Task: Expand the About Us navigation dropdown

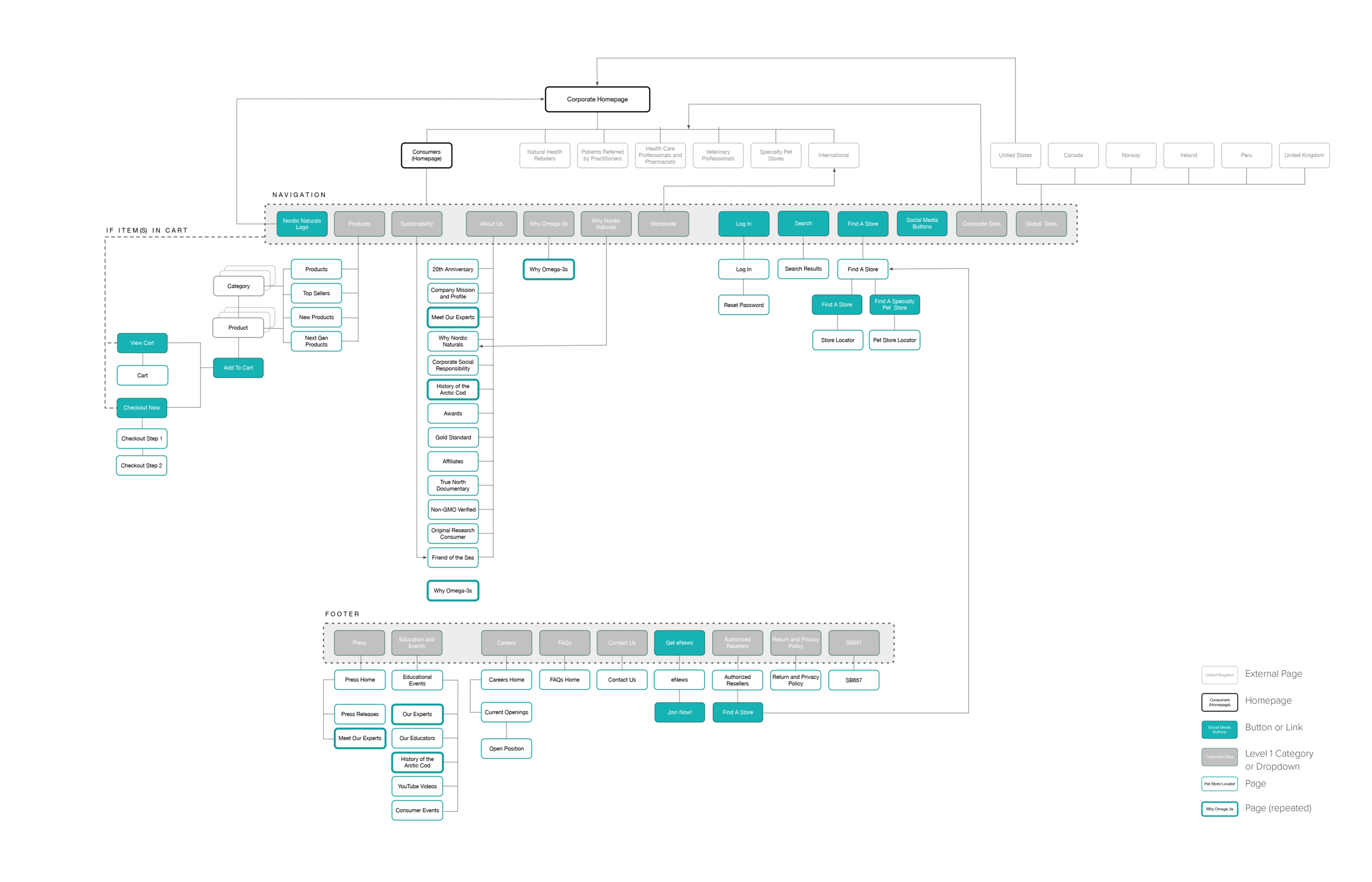Action: click(491, 224)
